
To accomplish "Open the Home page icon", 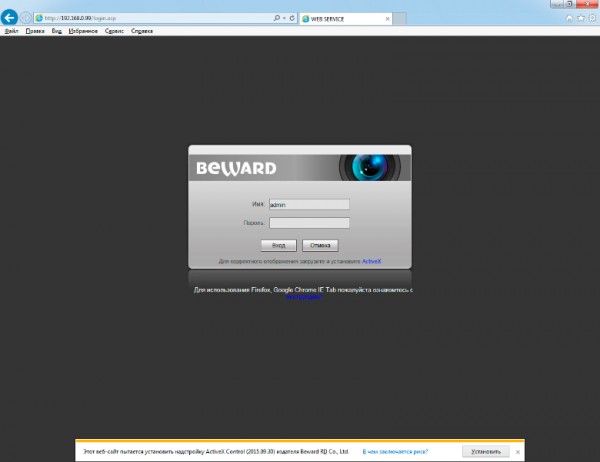I will 569,18.
